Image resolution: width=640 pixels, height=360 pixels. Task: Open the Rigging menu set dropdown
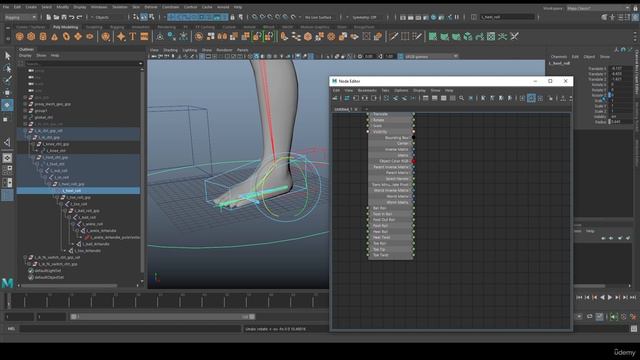click(20, 17)
